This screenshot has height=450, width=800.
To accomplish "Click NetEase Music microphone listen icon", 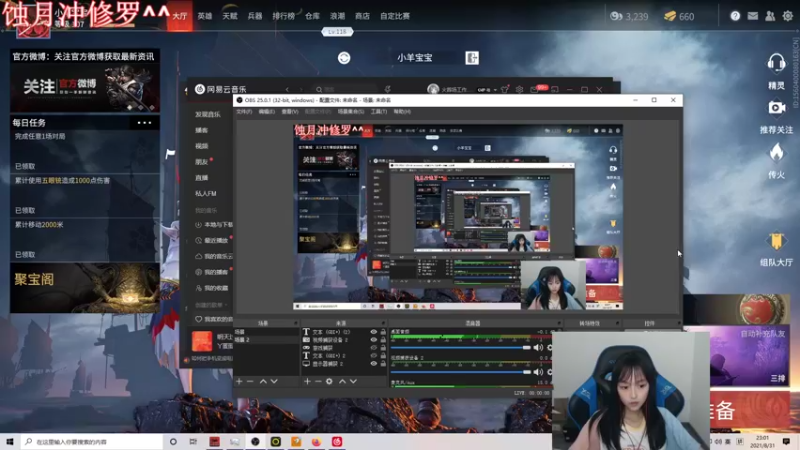I will [388, 89].
